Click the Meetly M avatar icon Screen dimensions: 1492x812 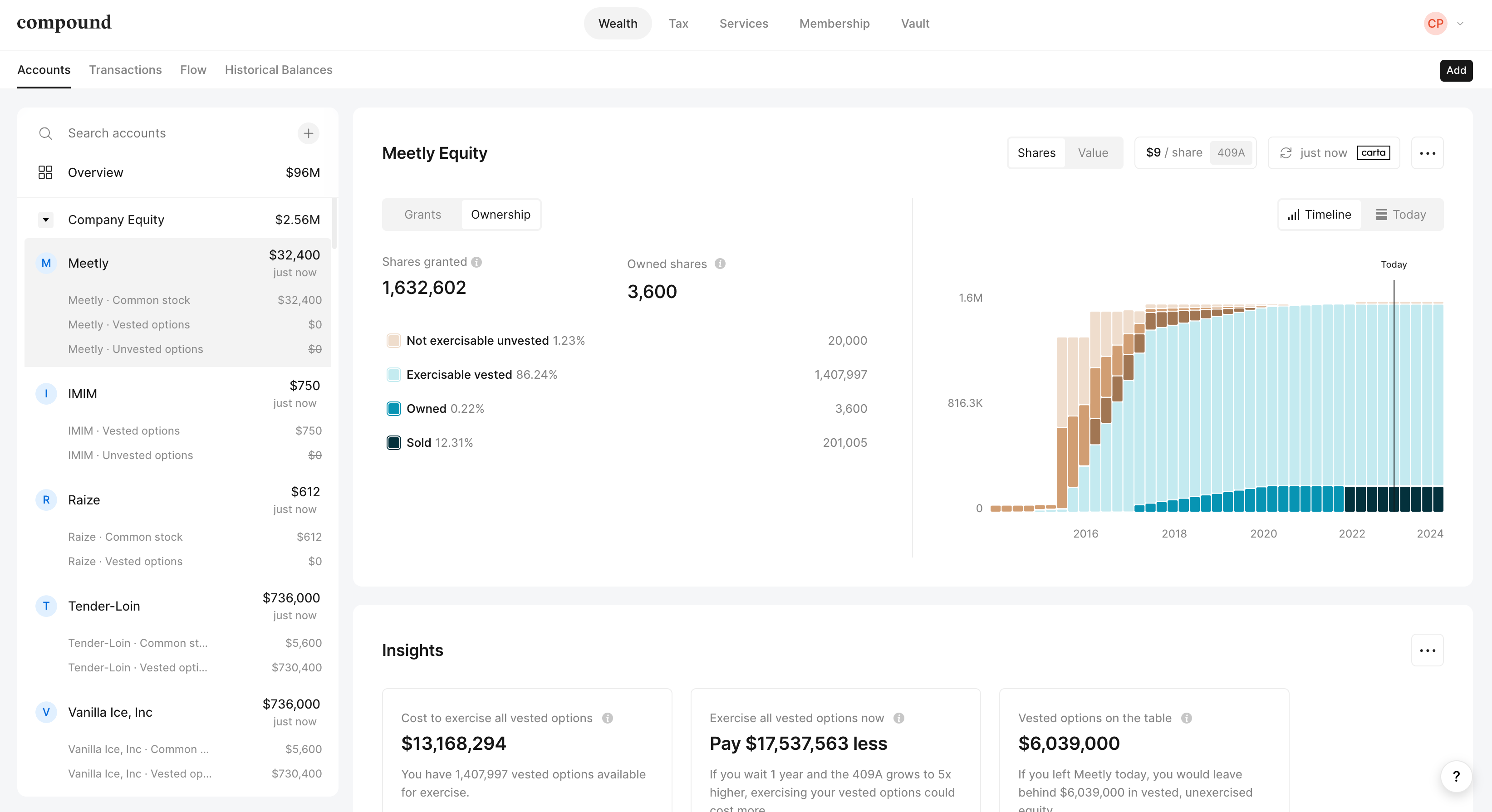[46, 263]
